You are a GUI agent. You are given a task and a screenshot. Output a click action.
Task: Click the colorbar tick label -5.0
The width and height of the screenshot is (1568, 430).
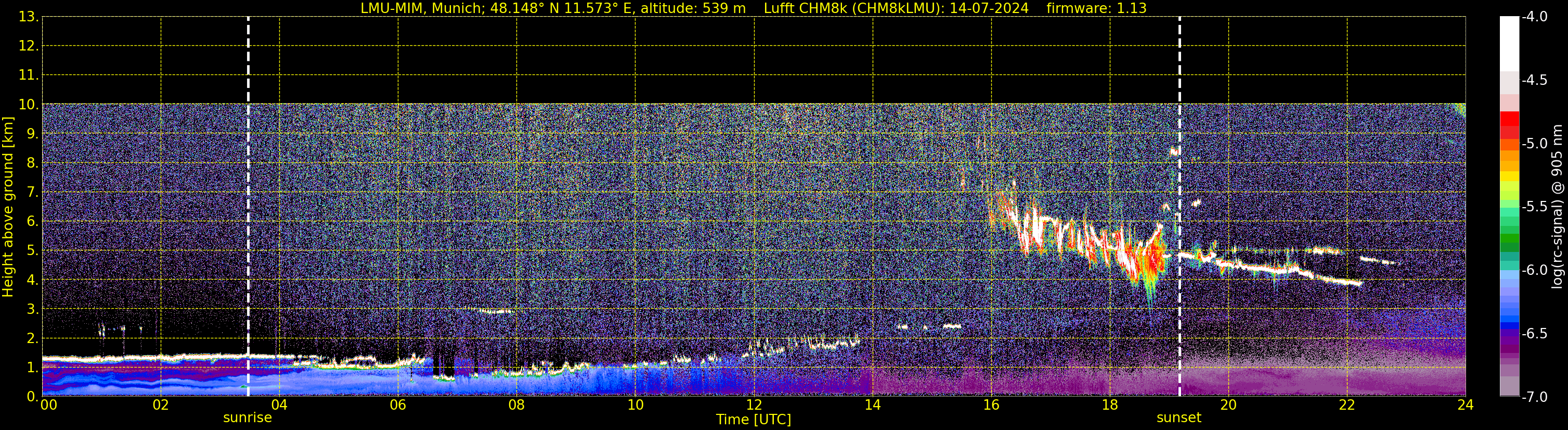pyautogui.click(x=1535, y=143)
